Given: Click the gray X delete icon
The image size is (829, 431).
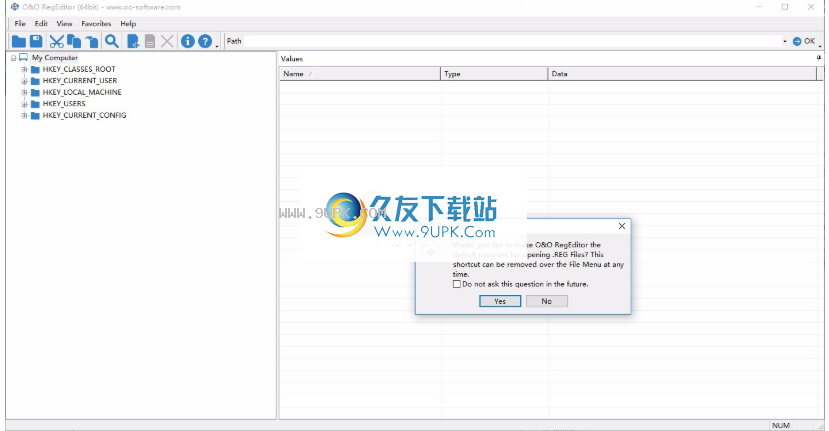Looking at the screenshot, I should [x=167, y=41].
